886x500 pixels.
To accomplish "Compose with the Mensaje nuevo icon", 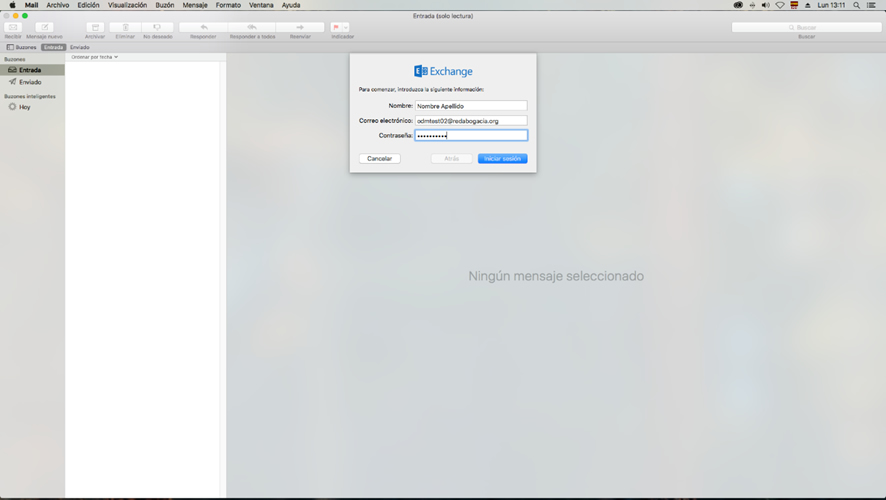I will click(x=44, y=27).
